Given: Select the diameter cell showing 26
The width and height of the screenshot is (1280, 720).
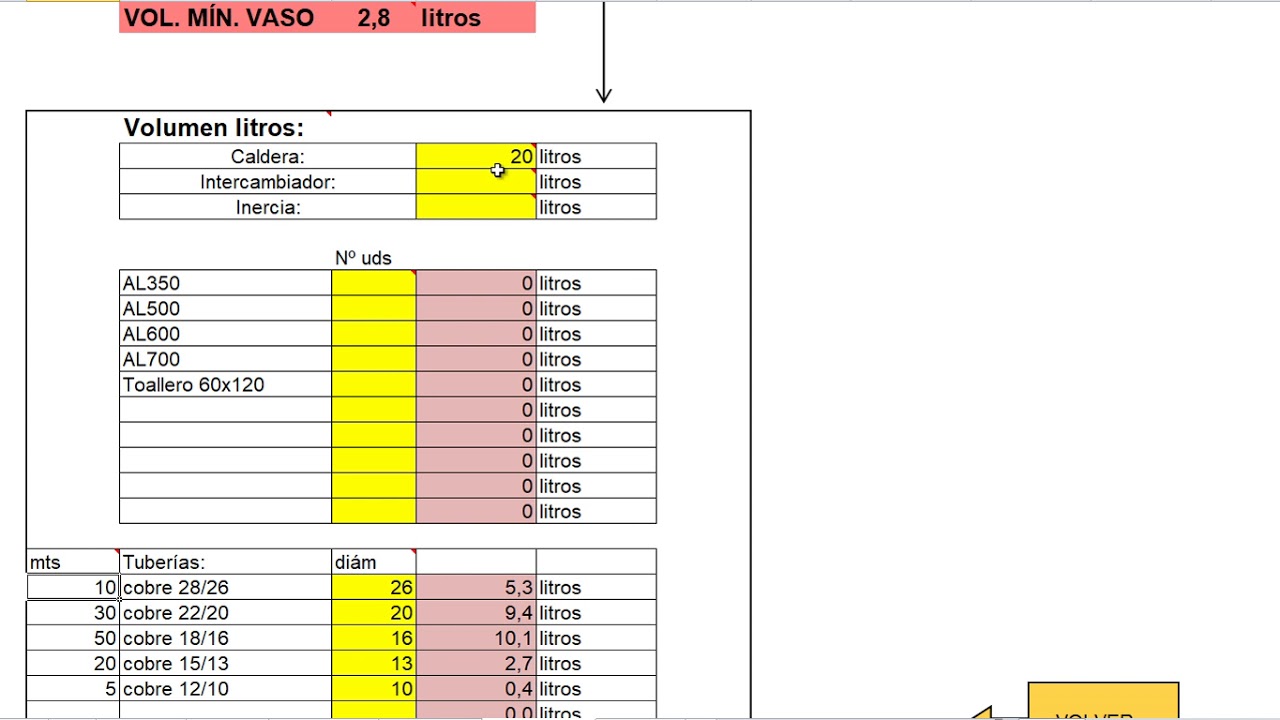Looking at the screenshot, I should (x=373, y=587).
